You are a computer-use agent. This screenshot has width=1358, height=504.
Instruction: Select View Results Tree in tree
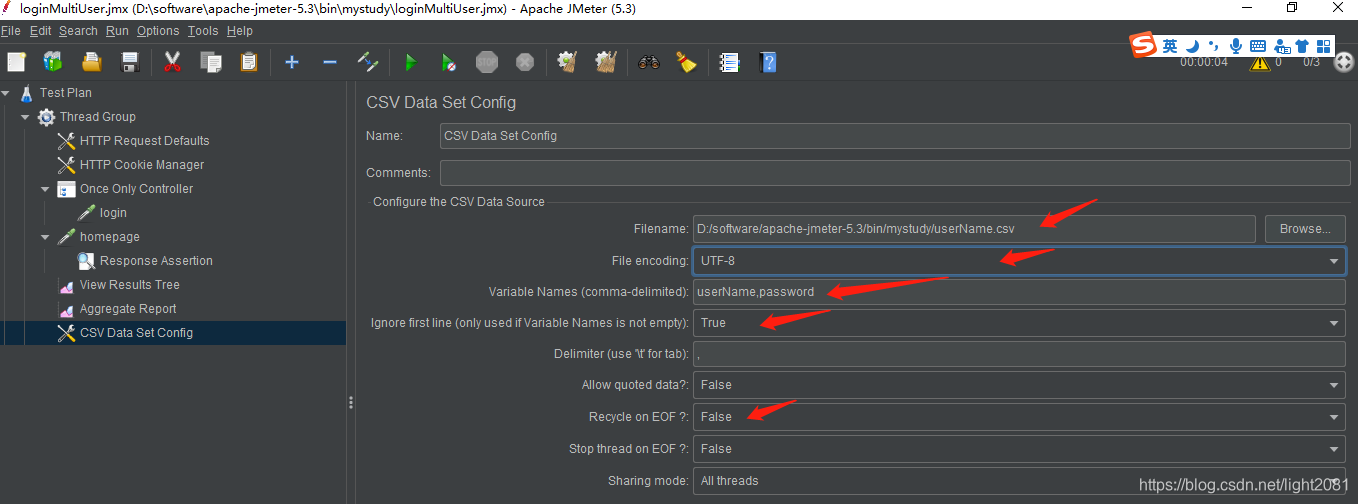(x=129, y=285)
